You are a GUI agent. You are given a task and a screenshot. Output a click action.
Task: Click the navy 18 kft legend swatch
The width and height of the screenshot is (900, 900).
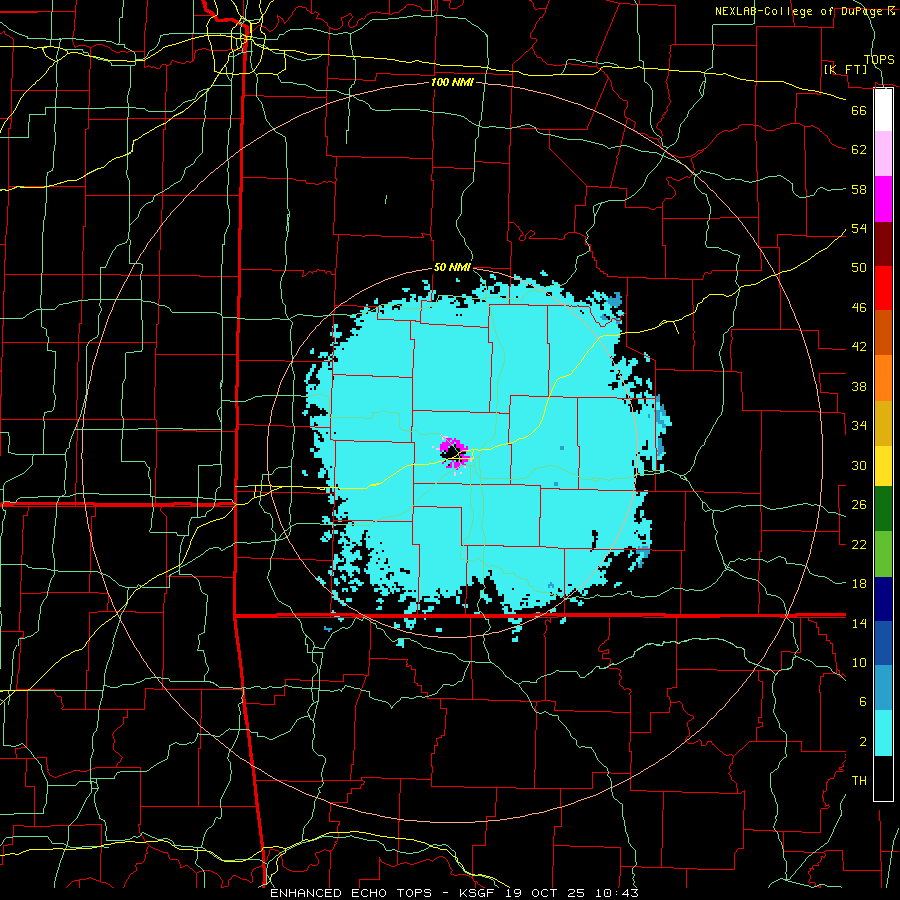click(883, 599)
